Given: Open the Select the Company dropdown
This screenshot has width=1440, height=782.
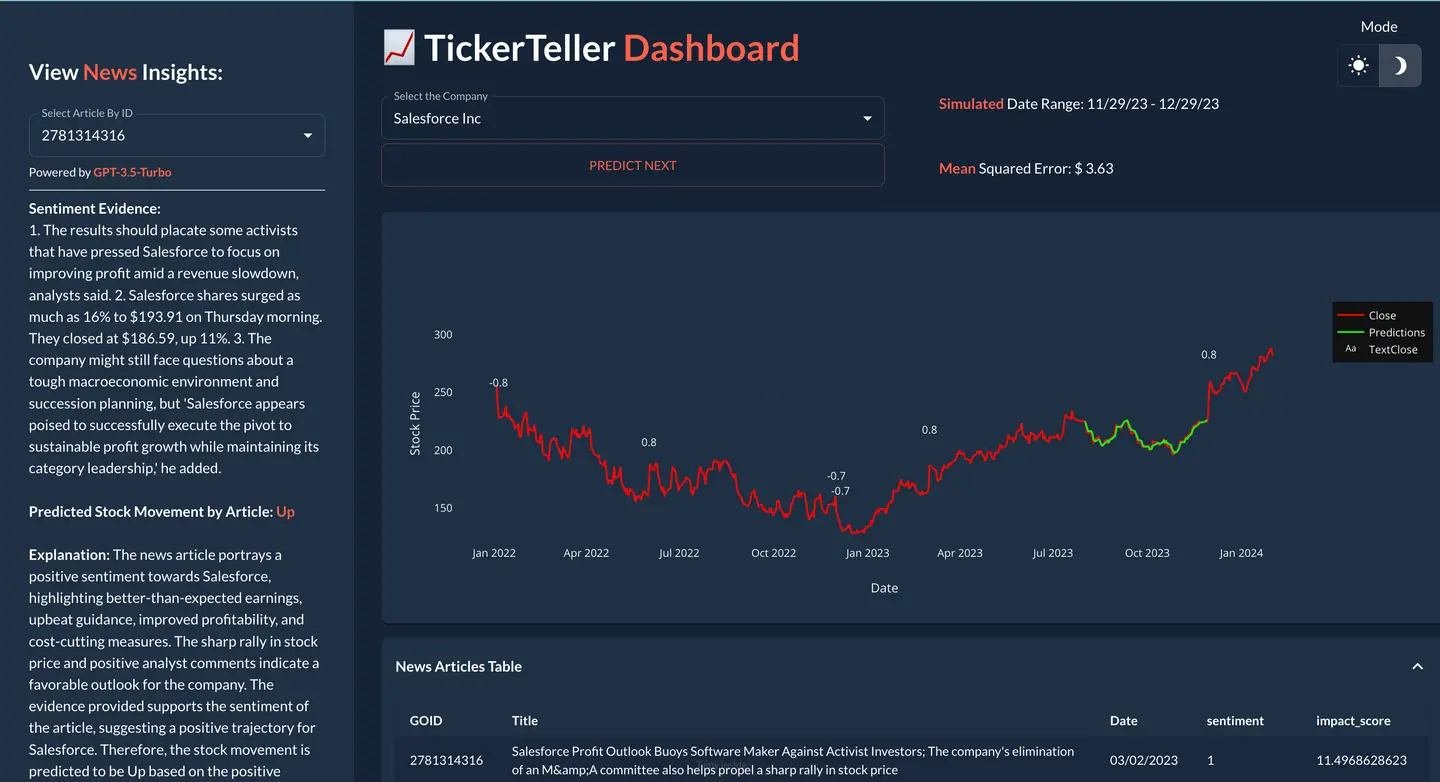Looking at the screenshot, I should [x=633, y=118].
